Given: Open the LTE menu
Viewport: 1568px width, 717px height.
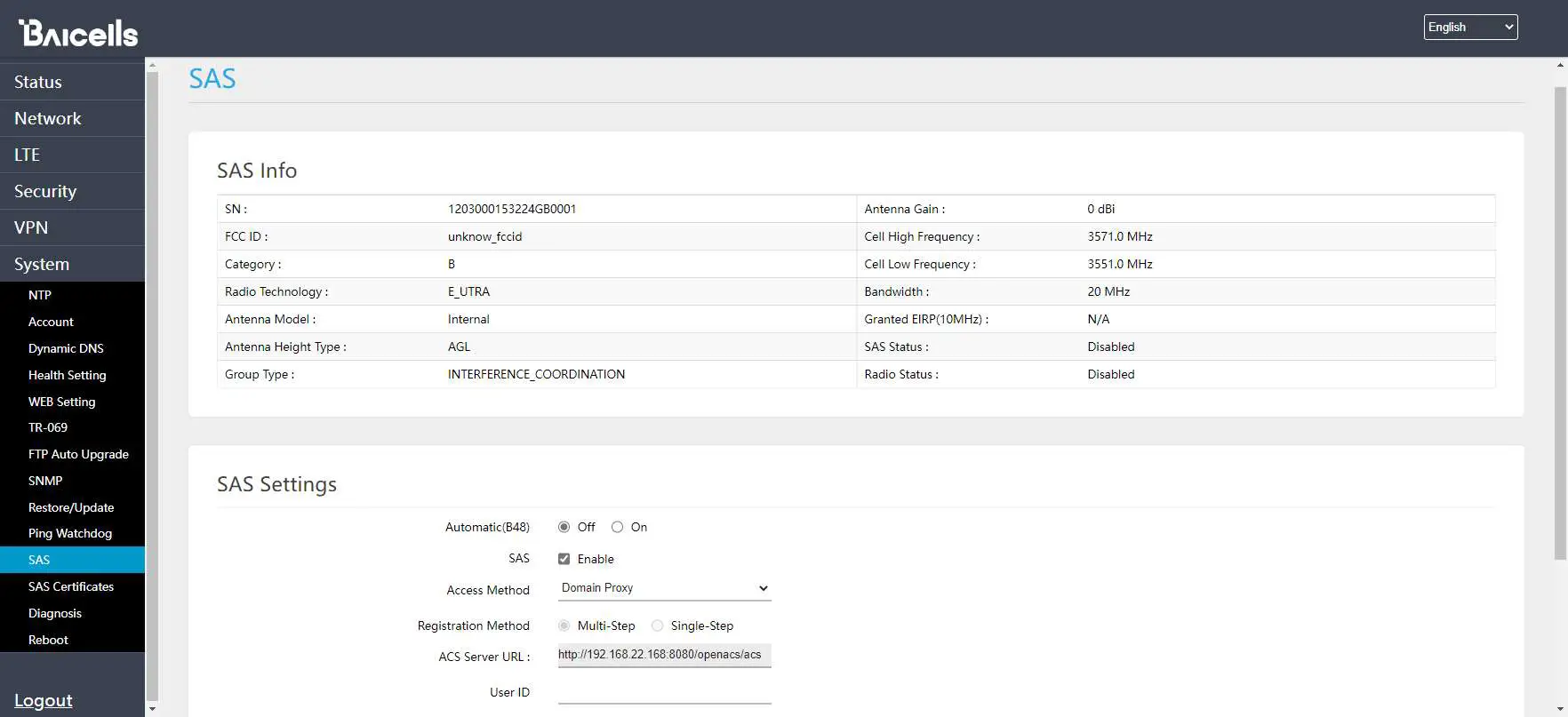Looking at the screenshot, I should (x=27, y=155).
